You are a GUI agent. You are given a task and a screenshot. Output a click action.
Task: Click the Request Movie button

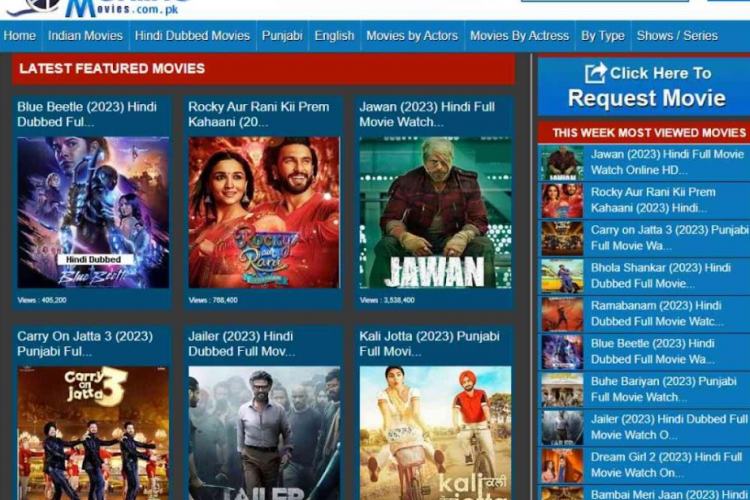click(x=644, y=87)
